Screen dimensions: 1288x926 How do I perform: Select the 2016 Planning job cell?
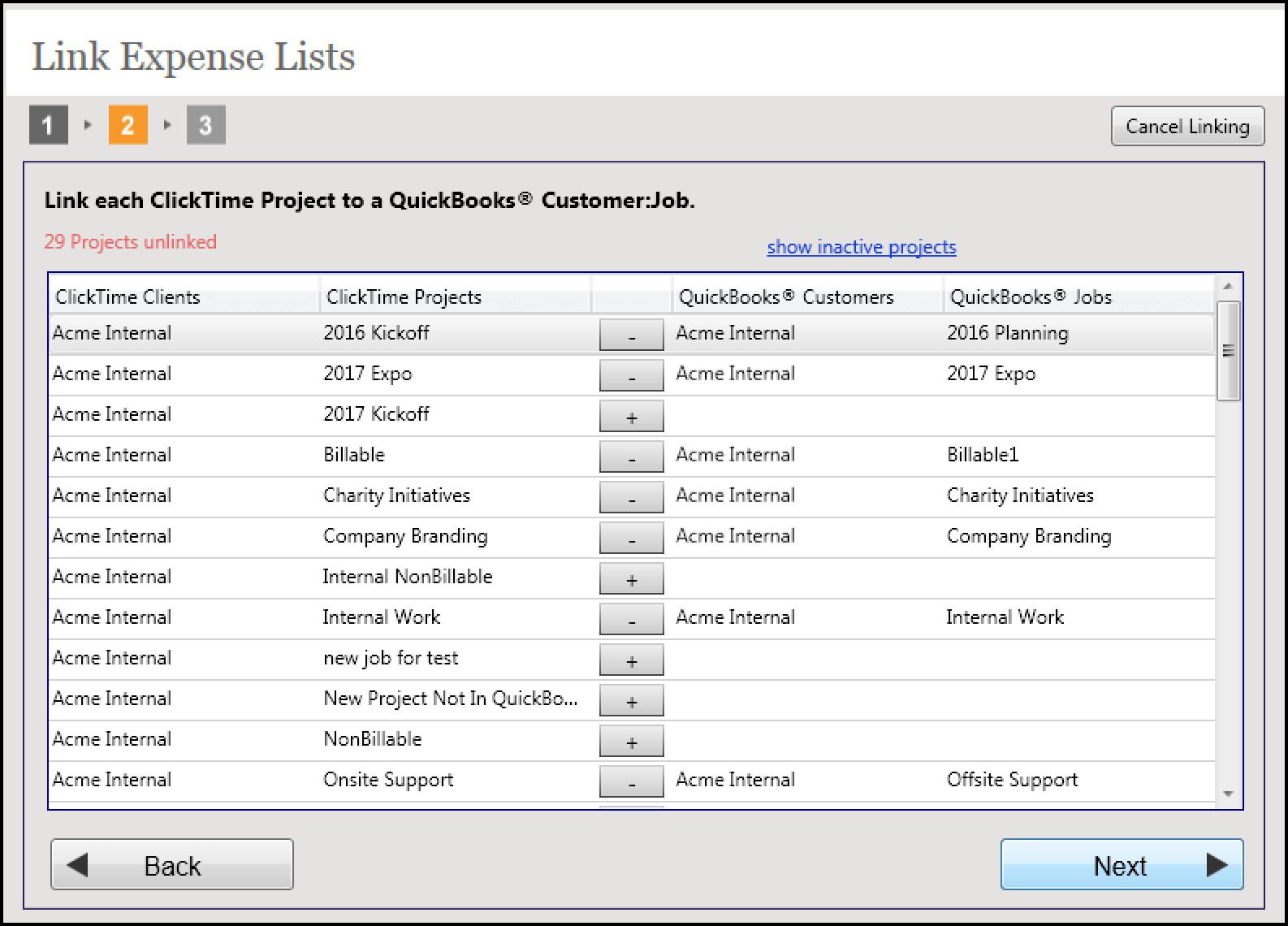coord(1007,333)
